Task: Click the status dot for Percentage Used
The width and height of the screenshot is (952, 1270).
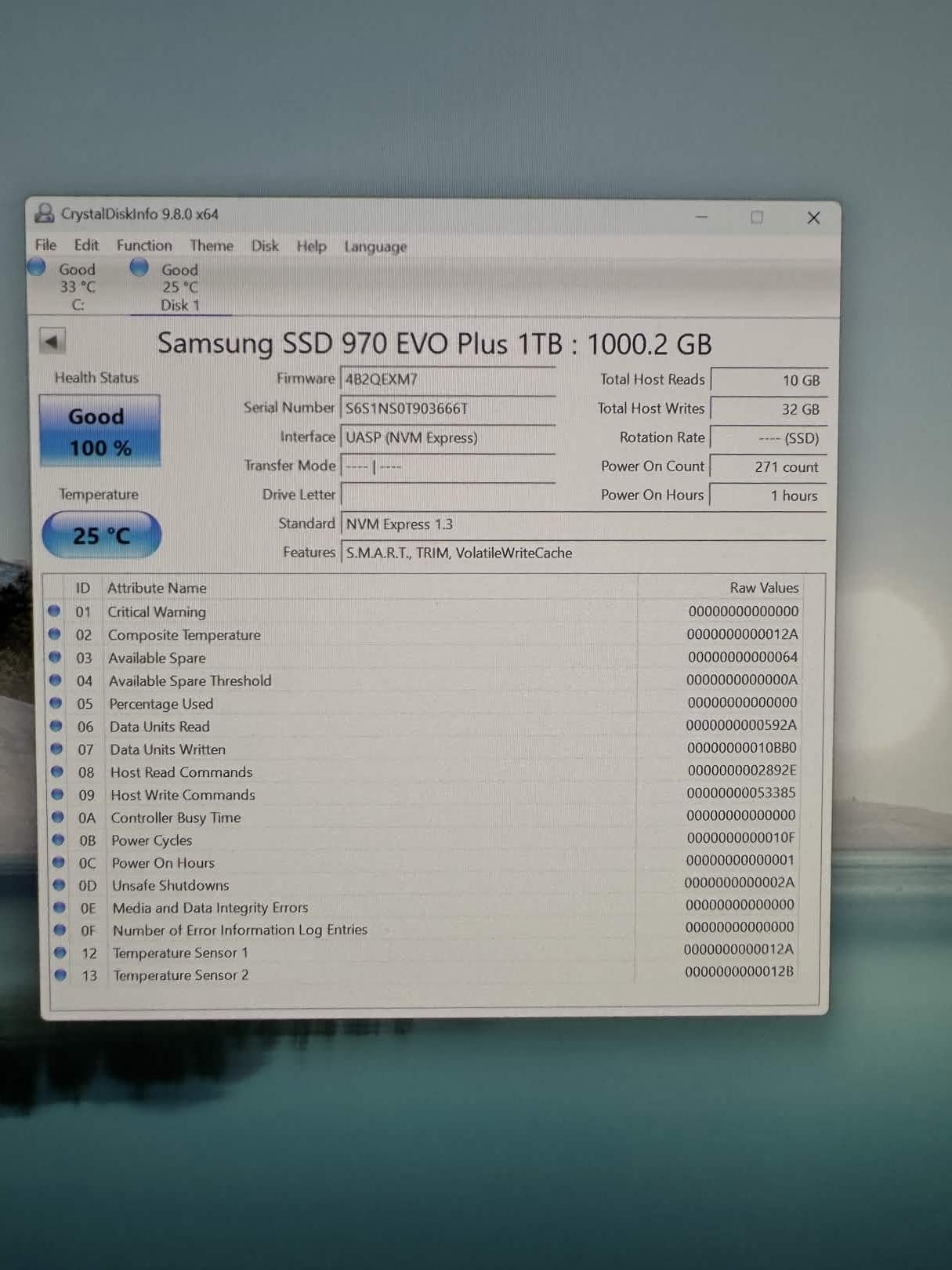Action: pos(56,702)
